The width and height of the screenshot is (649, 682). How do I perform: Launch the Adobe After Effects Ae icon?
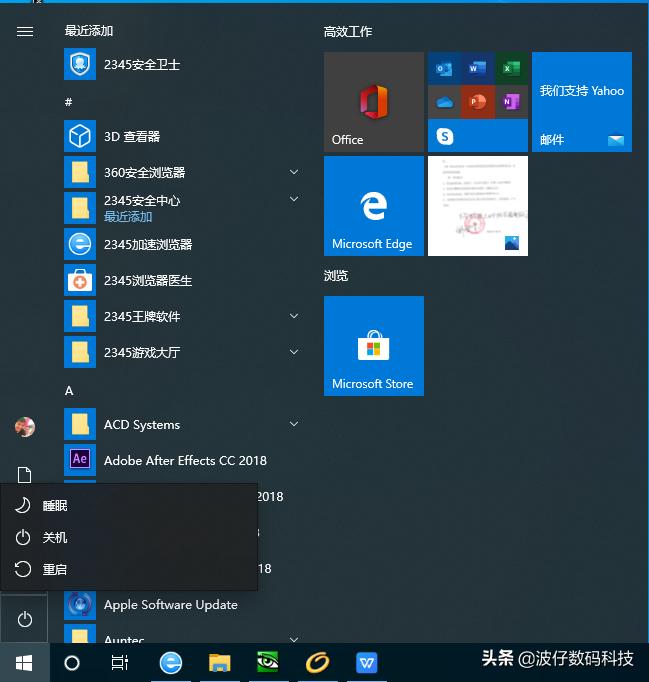[x=80, y=460]
